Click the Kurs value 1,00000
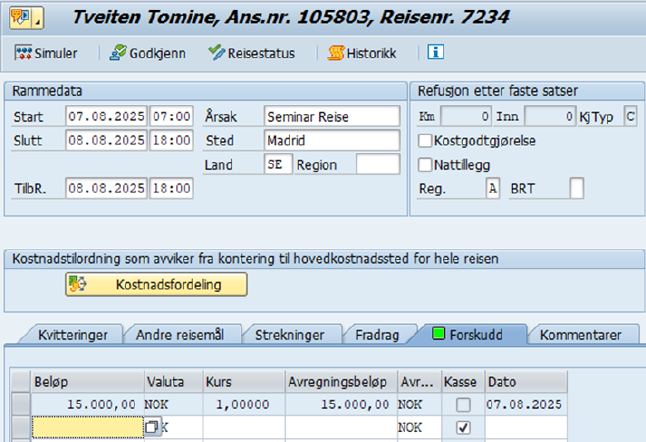This screenshot has height=442, width=646. coord(244,404)
